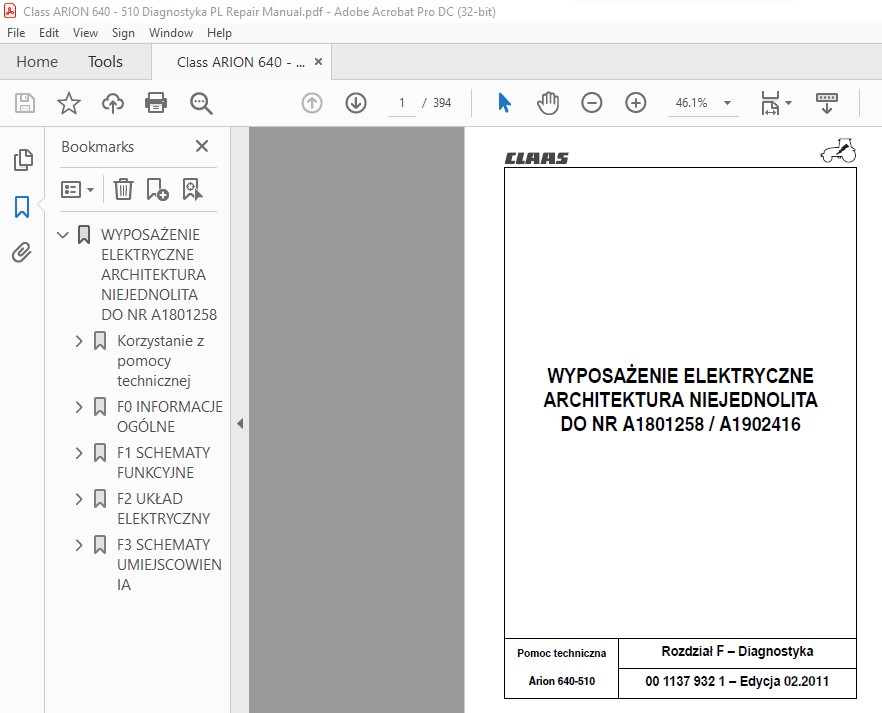Expand Korzystanie z pomocy technicznej bookmark
Image resolution: width=882 pixels, height=713 pixels.
79,341
